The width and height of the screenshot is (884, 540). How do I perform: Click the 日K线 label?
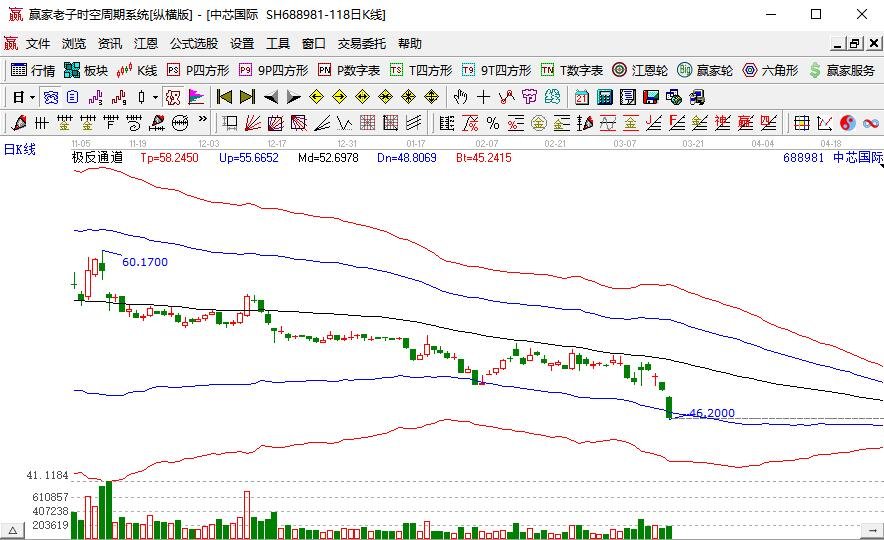click(20, 149)
